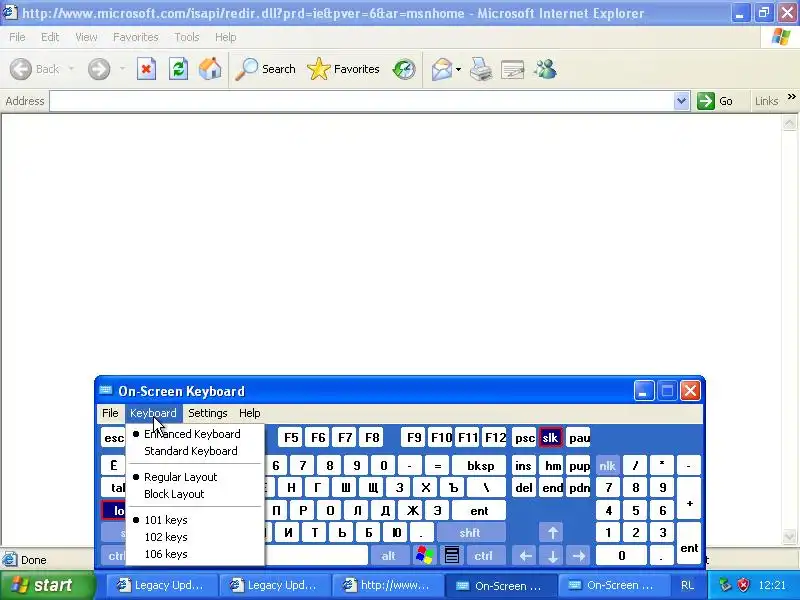Open the File menu in Internet Explorer
The width and height of the screenshot is (800, 600).
point(17,37)
